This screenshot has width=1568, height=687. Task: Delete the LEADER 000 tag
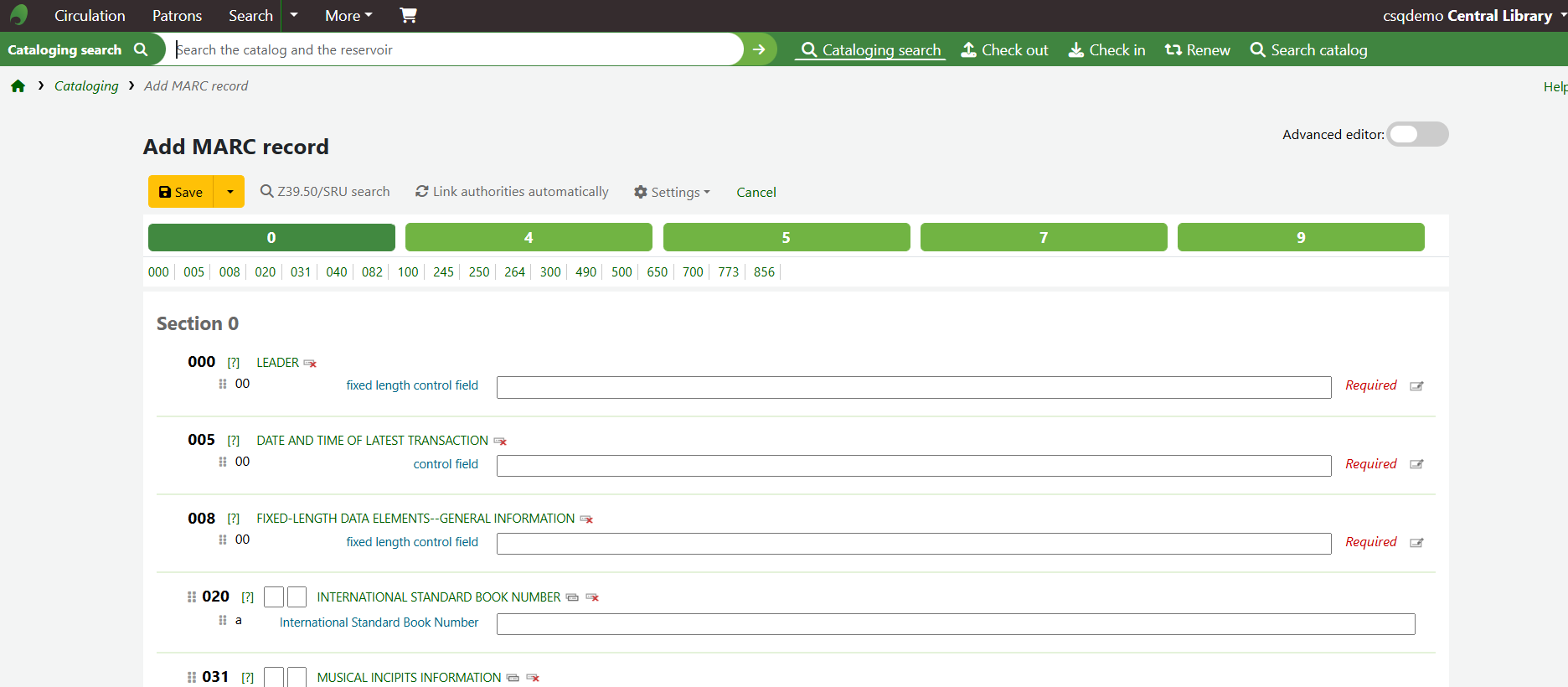coord(310,364)
